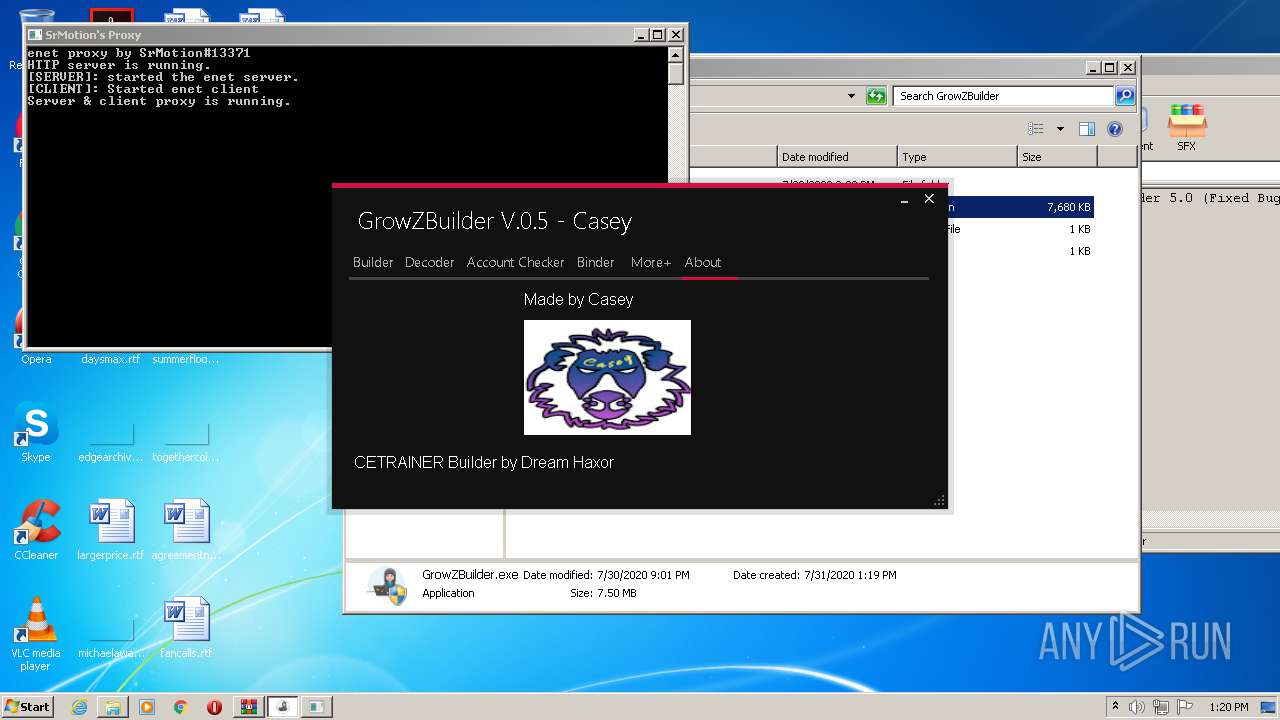Open Explorer help question mark icon
The height and width of the screenshot is (720, 1280).
click(1115, 129)
